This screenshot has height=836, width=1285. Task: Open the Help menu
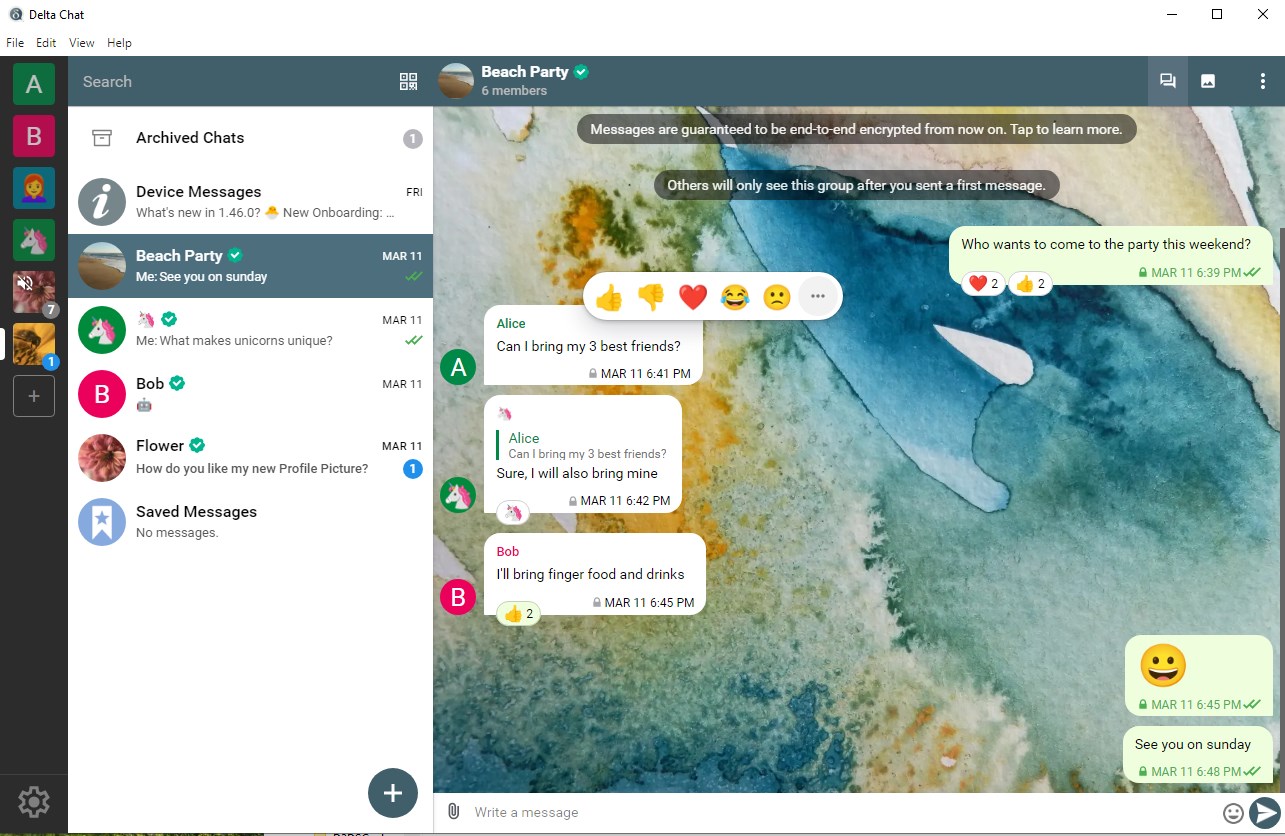coord(119,43)
